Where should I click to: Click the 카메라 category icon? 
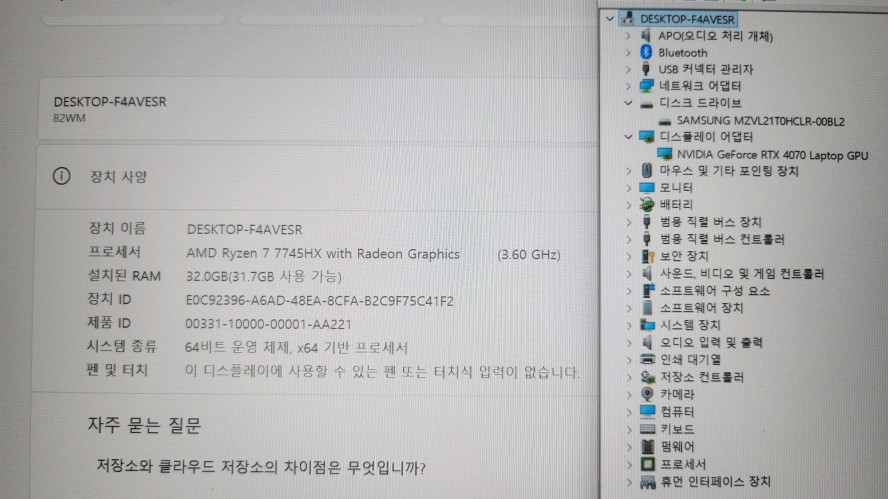coord(647,394)
